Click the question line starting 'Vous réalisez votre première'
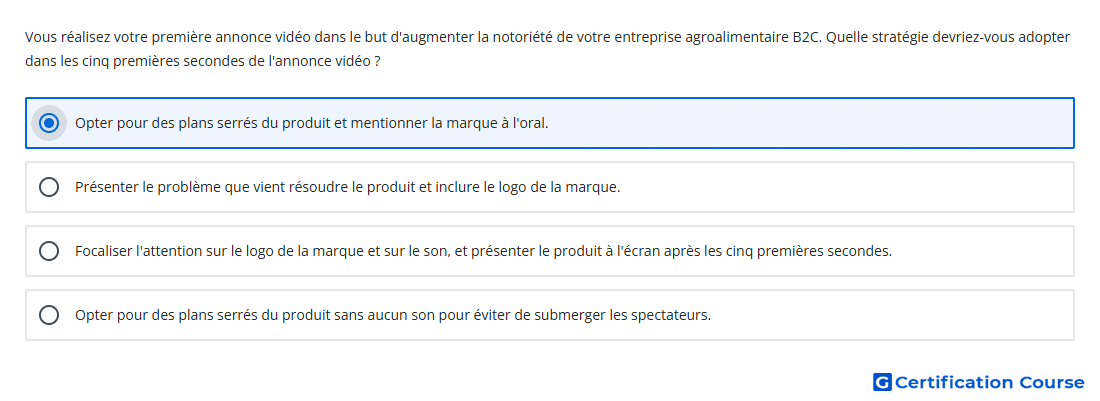Viewport: 1100px width, 401px height. pyautogui.click(x=547, y=37)
